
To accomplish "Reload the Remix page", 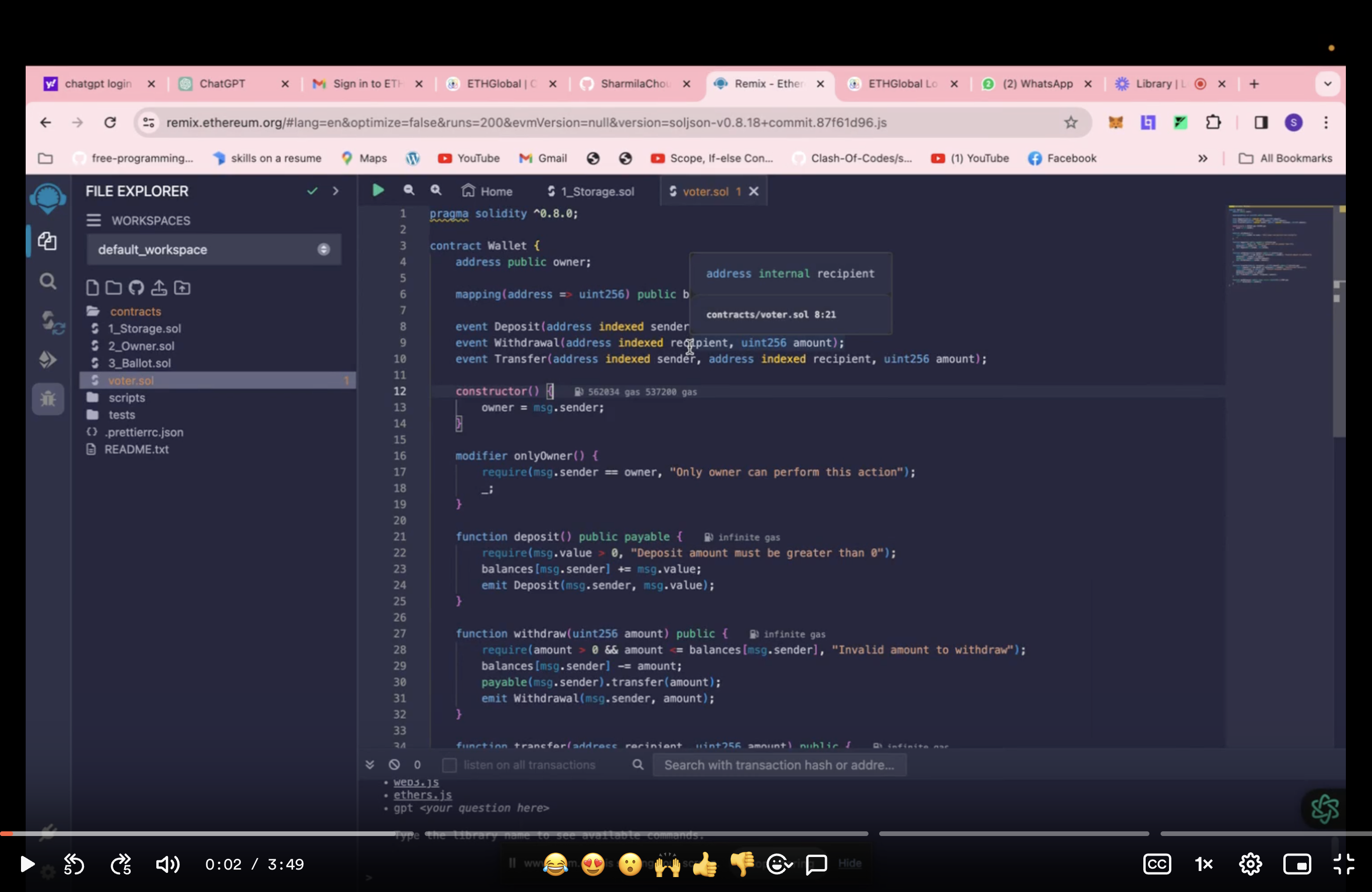I will [x=110, y=122].
